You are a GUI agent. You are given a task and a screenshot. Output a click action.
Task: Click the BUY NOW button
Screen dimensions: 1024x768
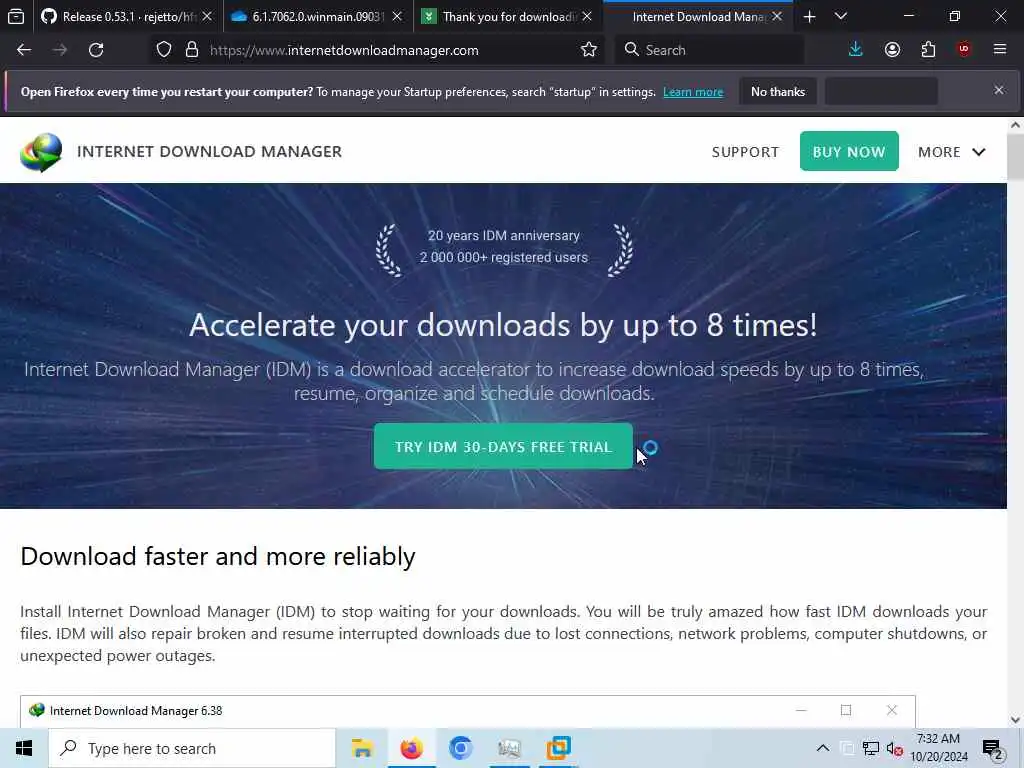(849, 152)
